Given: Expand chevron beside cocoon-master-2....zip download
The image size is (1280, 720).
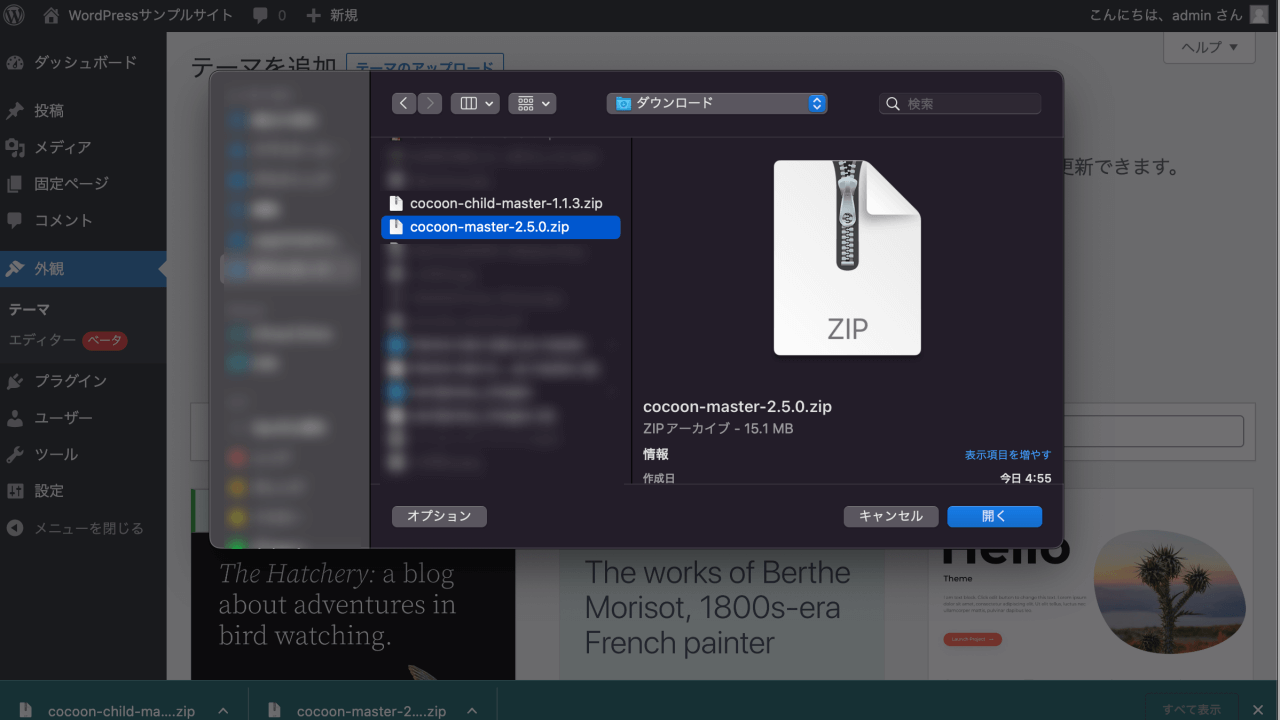Looking at the screenshot, I should (x=472, y=711).
